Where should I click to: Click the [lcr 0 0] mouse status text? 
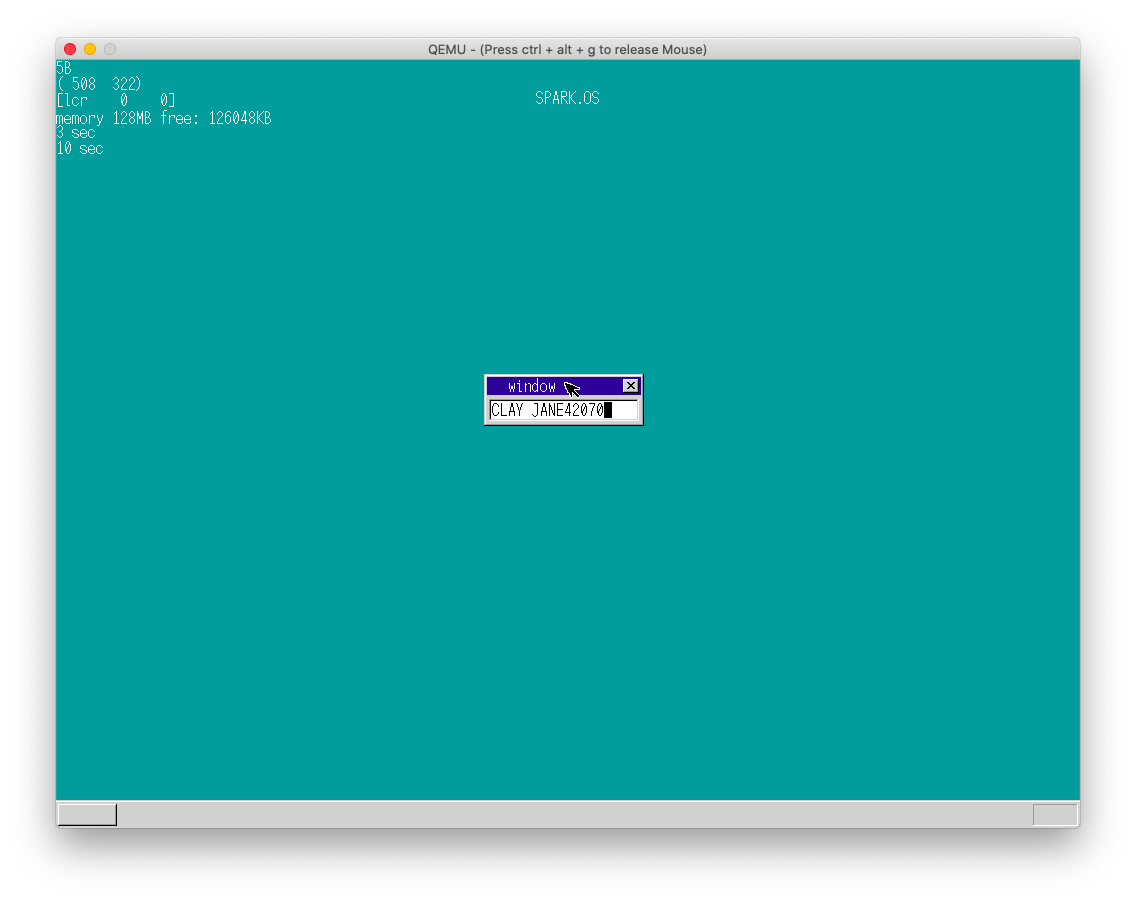click(x=116, y=100)
